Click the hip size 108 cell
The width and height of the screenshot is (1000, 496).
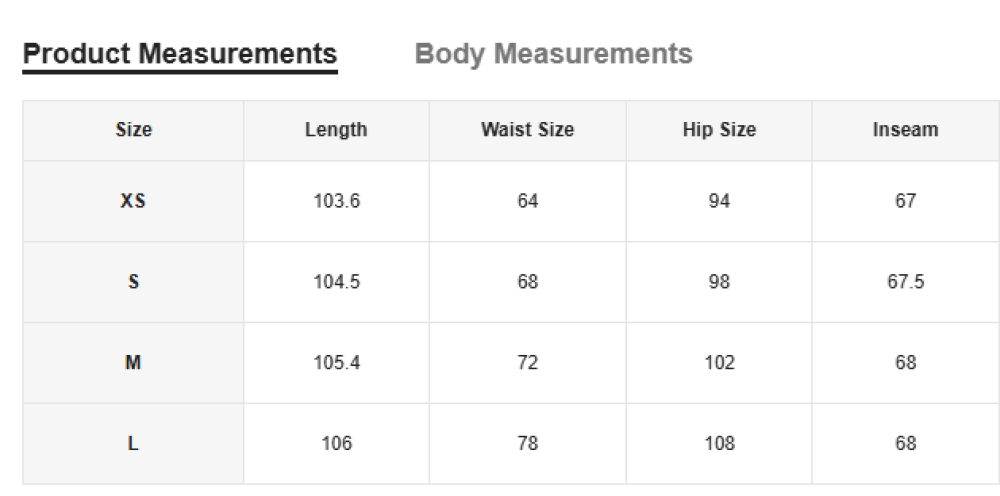[719, 444]
